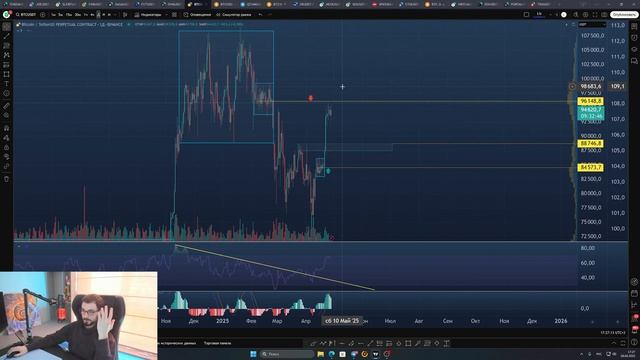Collapse the bottom panel with chevron

(613, 343)
